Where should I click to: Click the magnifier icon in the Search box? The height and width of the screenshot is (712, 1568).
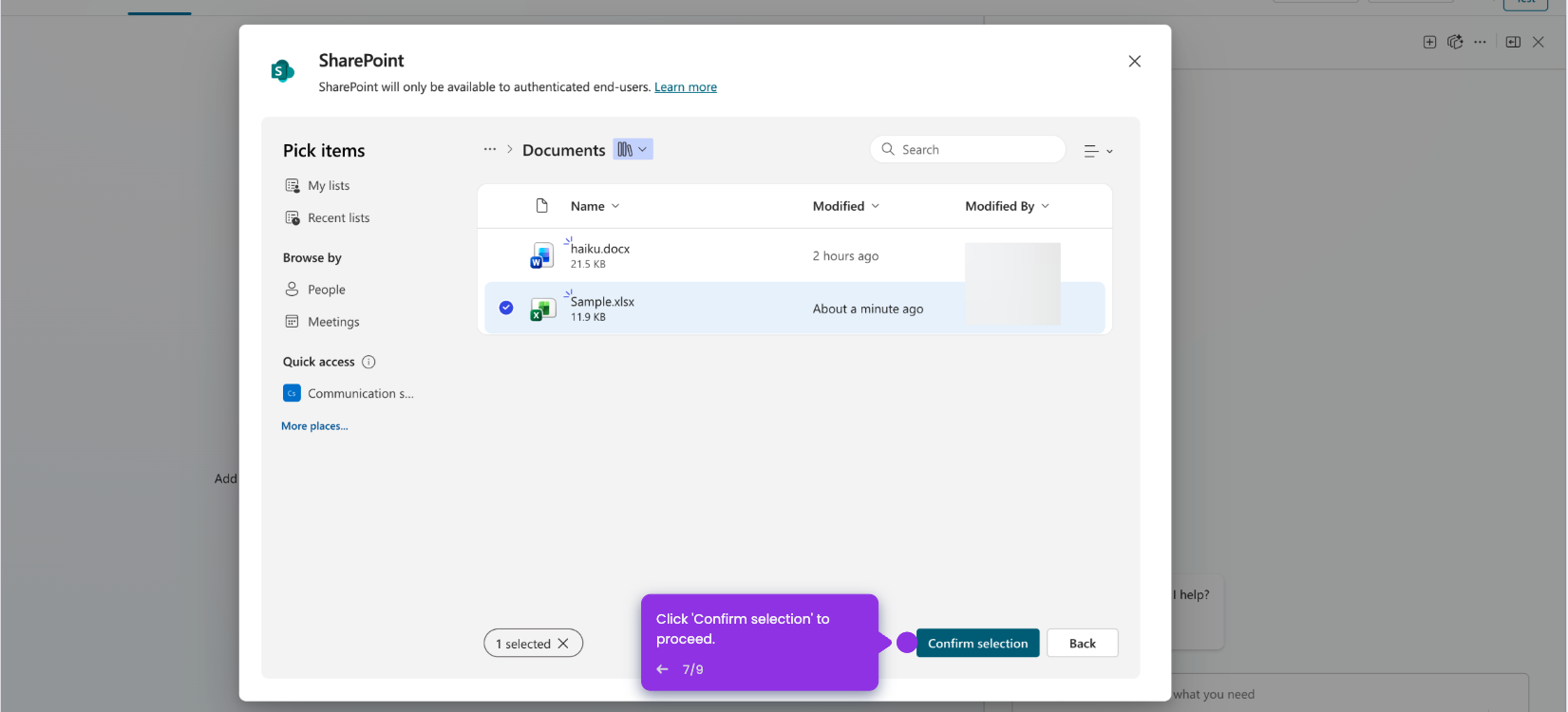[888, 149]
